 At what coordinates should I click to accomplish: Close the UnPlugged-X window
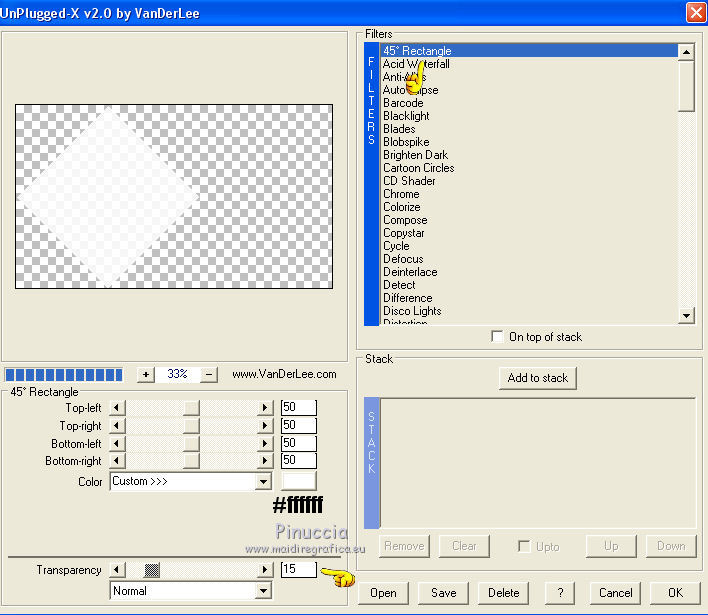696,12
